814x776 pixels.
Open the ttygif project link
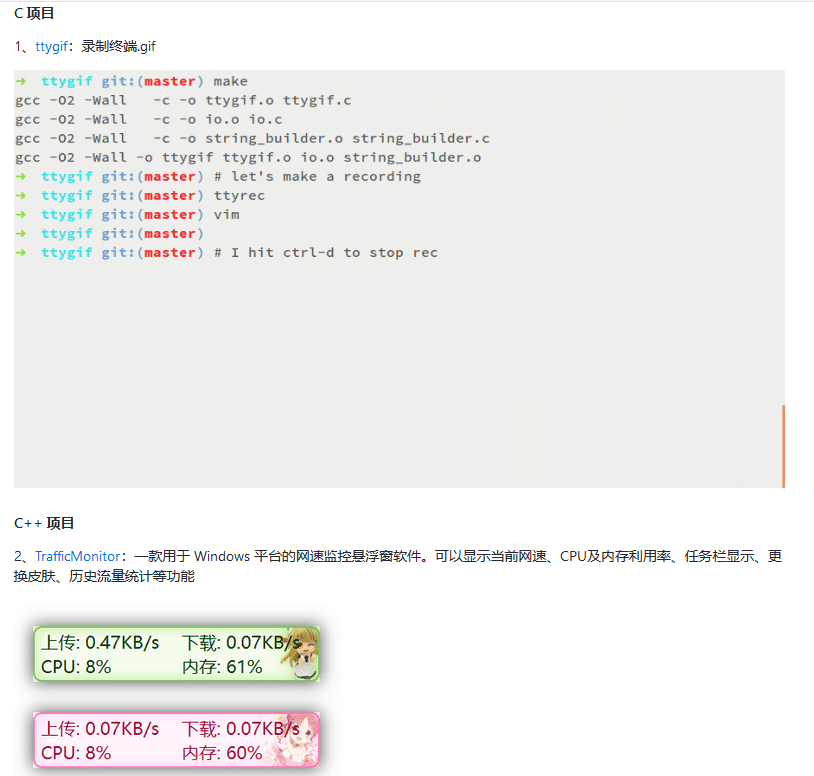click(x=51, y=47)
